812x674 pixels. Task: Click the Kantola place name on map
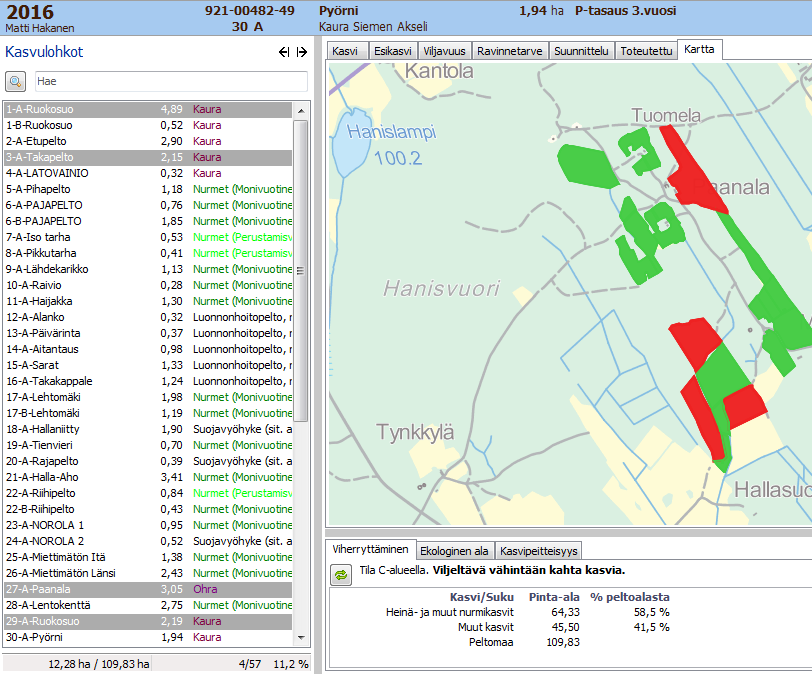point(439,71)
